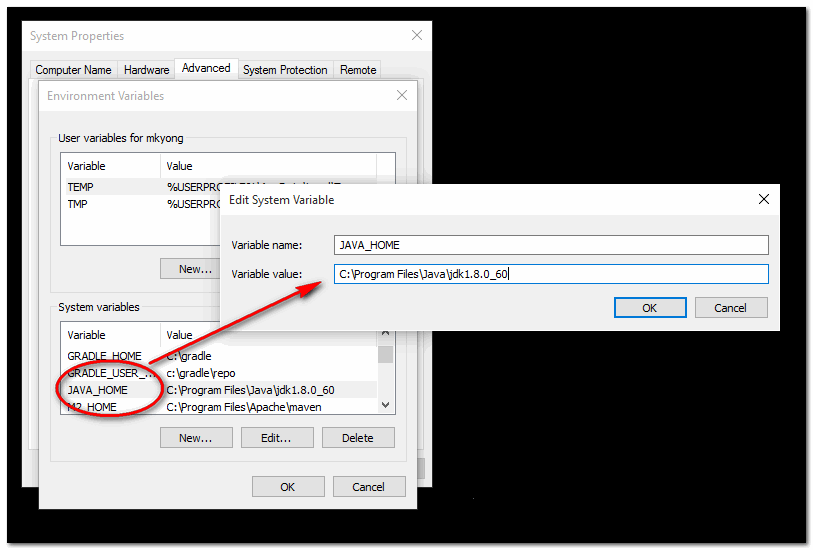The height and width of the screenshot is (550, 813).
Task: Switch to the Remote tab
Action: pos(358,70)
